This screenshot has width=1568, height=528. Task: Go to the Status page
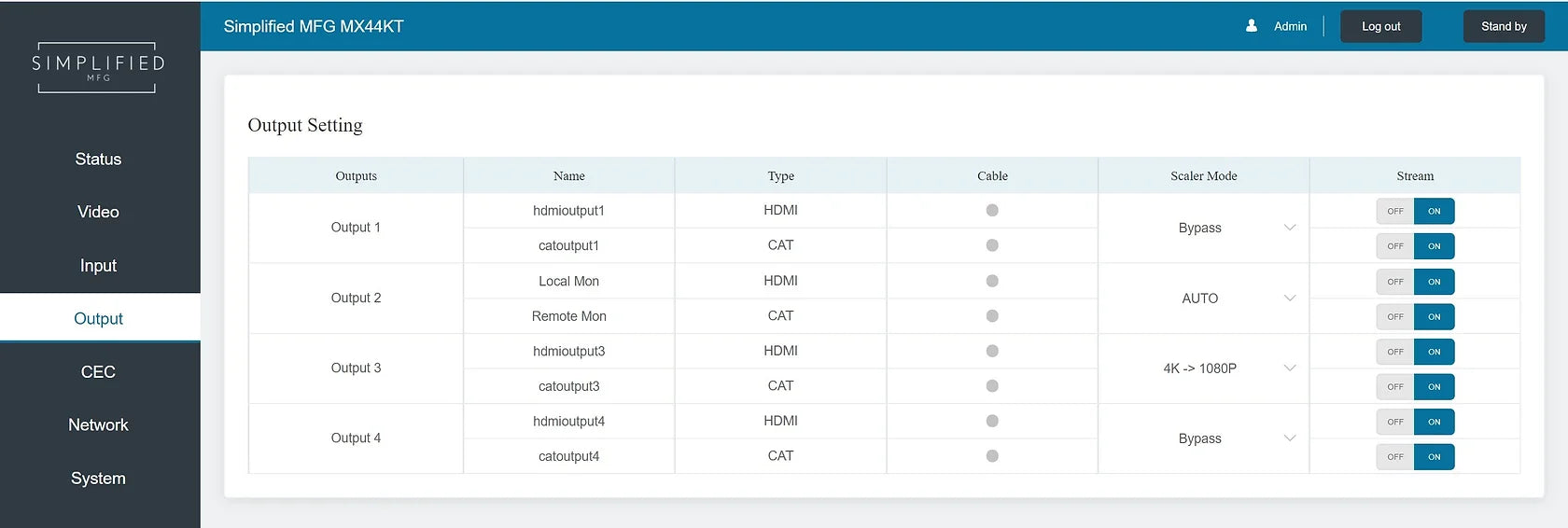click(98, 160)
